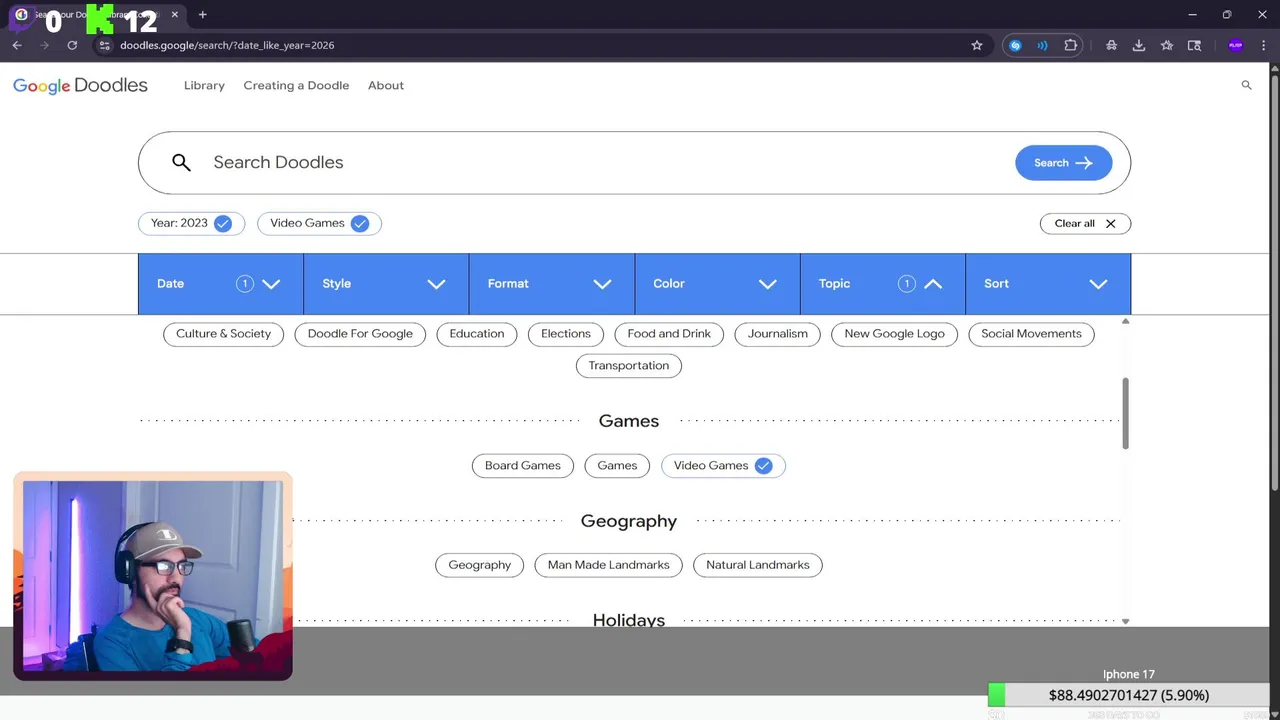The height and width of the screenshot is (720, 1280).
Task: Click the topic panel scroll-up arrow
Action: coord(1125,321)
